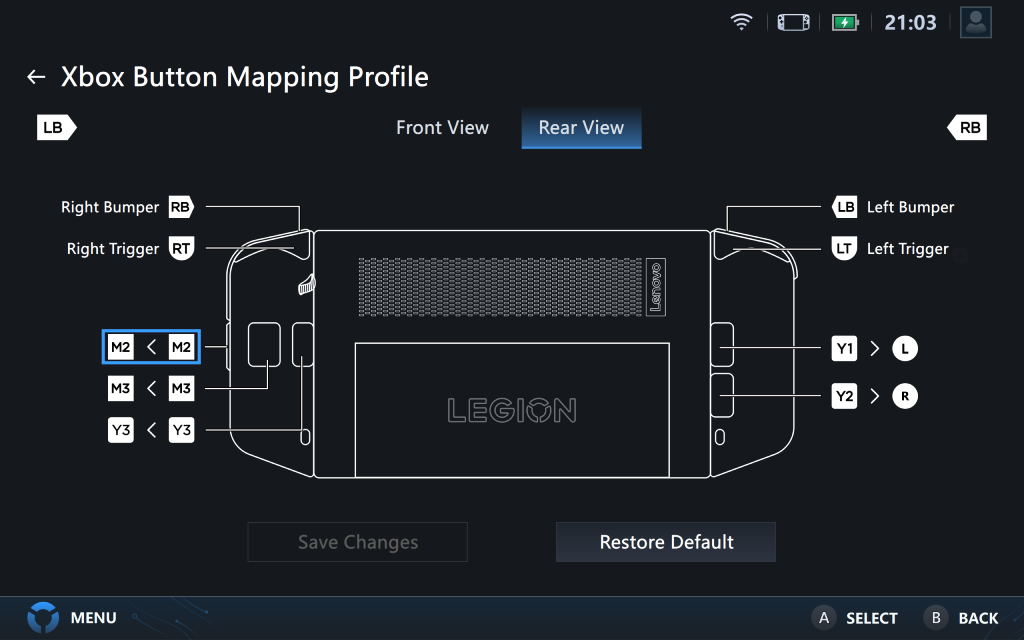Click the Legion MENU logo icon
The height and width of the screenshot is (640, 1024).
[43, 618]
